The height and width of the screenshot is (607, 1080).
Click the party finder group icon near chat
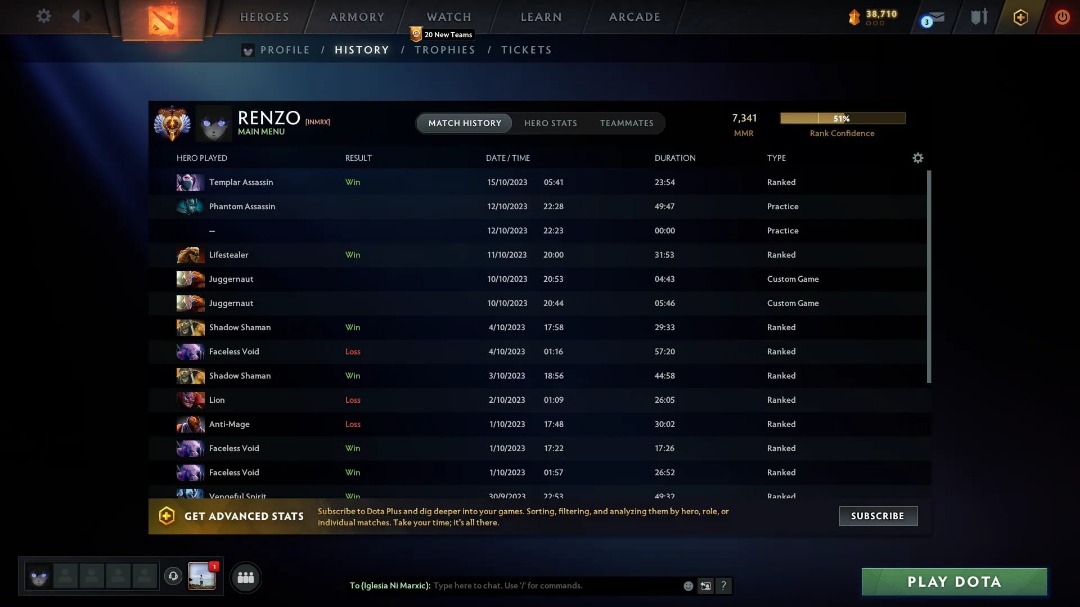click(x=245, y=578)
